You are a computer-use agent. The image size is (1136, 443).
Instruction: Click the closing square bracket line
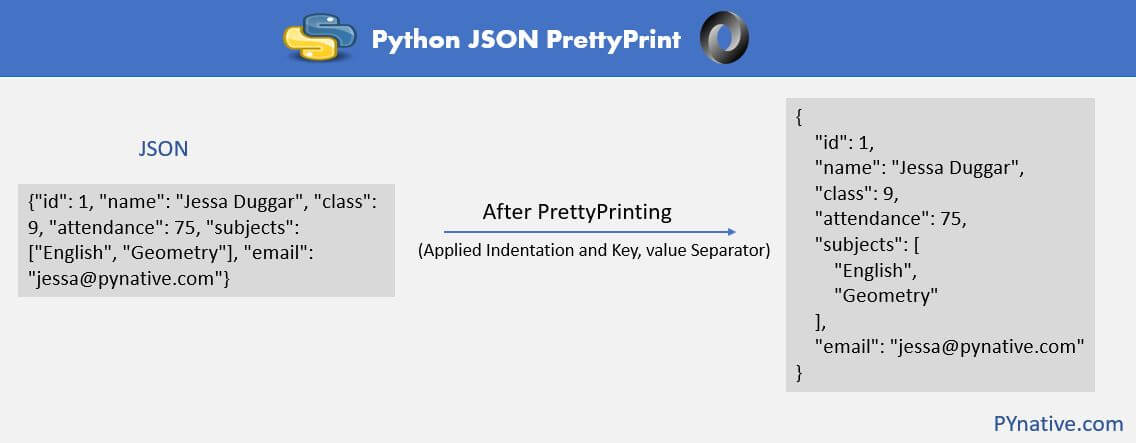pyautogui.click(x=820, y=321)
